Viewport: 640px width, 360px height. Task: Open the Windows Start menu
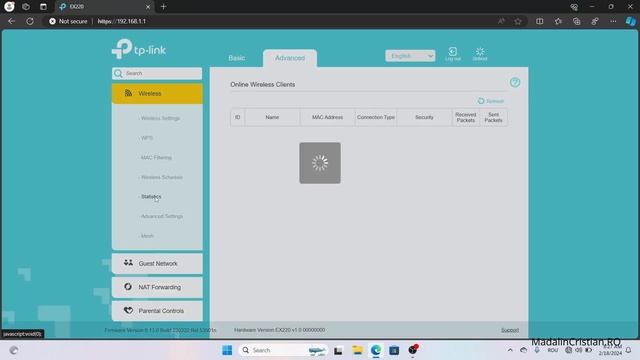pos(227,350)
